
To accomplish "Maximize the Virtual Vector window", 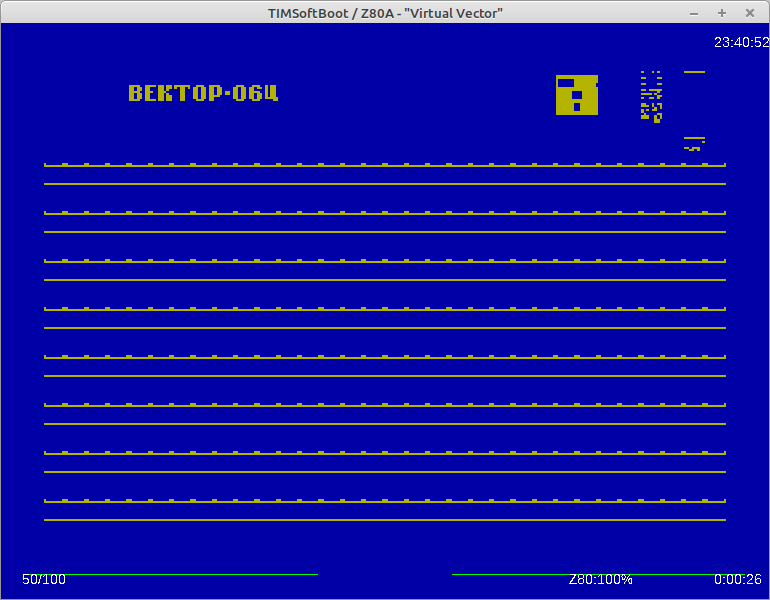I will [722, 13].
